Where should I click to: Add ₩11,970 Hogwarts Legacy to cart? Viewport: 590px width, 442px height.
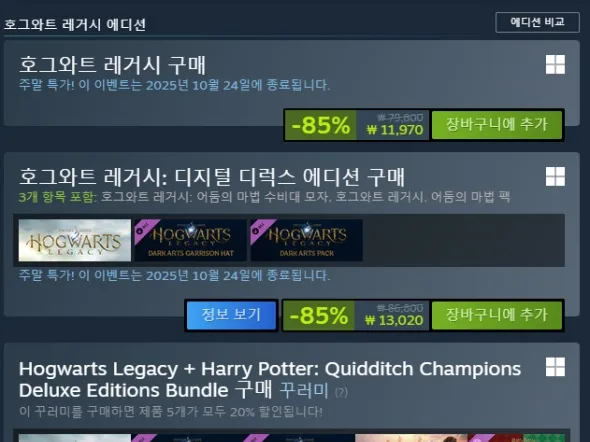click(497, 125)
